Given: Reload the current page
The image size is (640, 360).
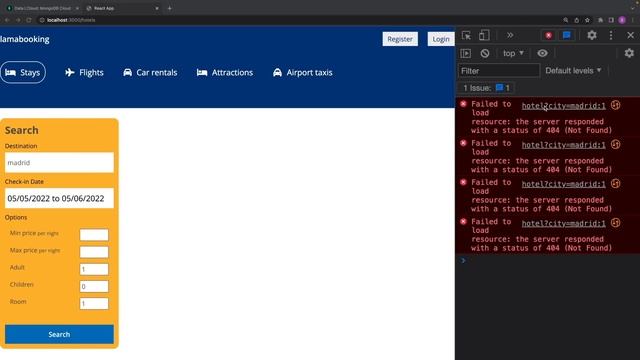Looking at the screenshot, I should 29,20.
